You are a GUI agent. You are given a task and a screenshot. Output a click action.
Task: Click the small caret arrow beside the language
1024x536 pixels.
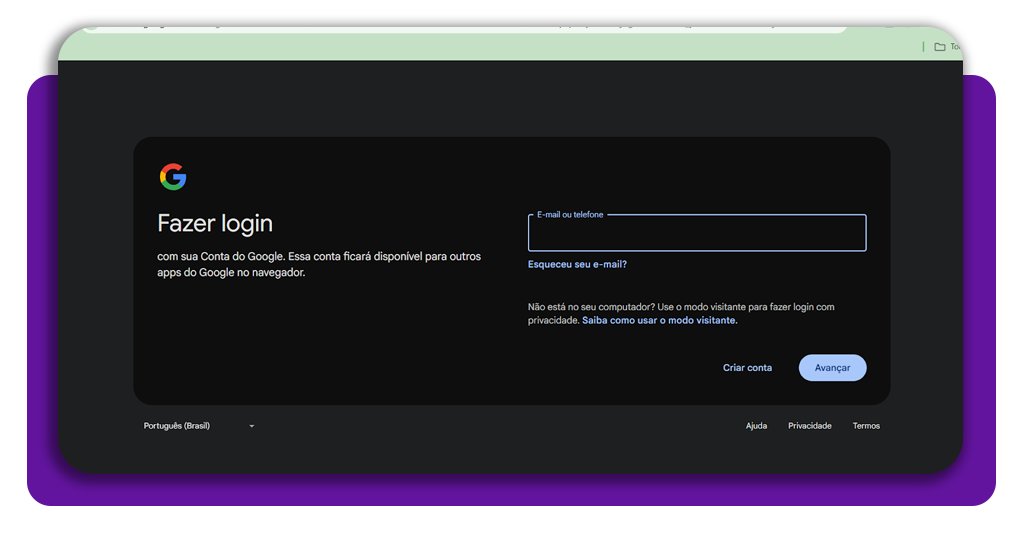click(x=251, y=426)
